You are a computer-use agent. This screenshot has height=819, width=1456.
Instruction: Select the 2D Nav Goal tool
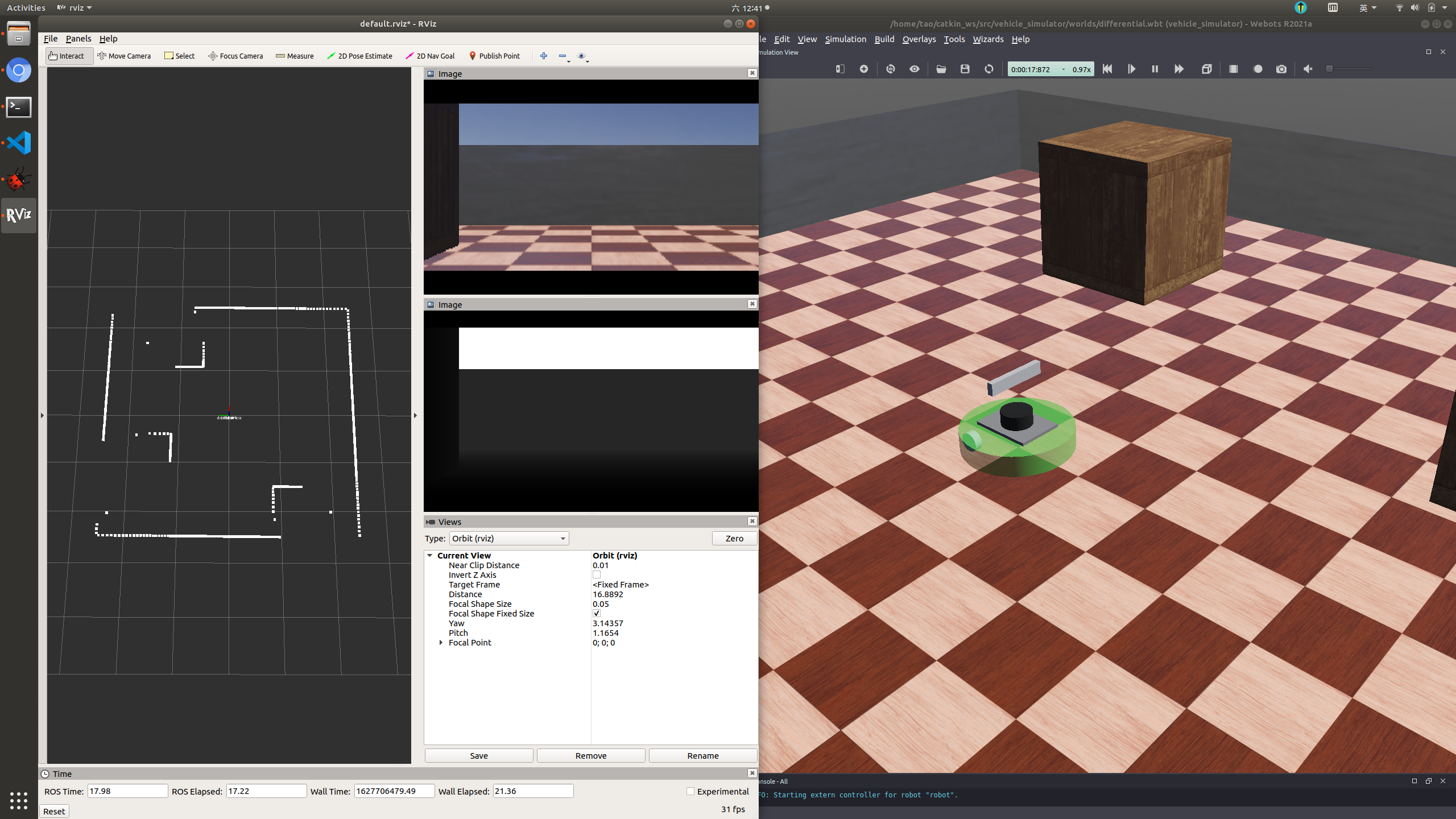click(x=430, y=56)
